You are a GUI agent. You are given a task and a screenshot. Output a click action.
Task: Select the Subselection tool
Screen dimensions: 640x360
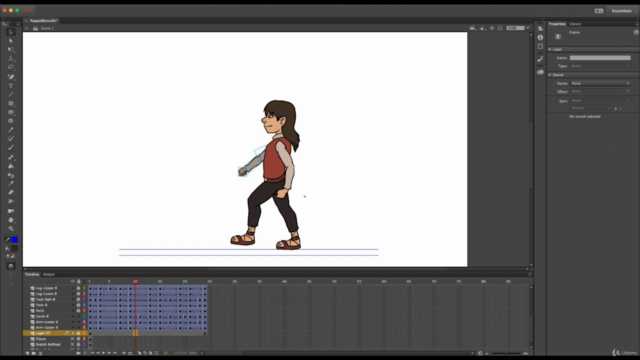tap(11, 41)
